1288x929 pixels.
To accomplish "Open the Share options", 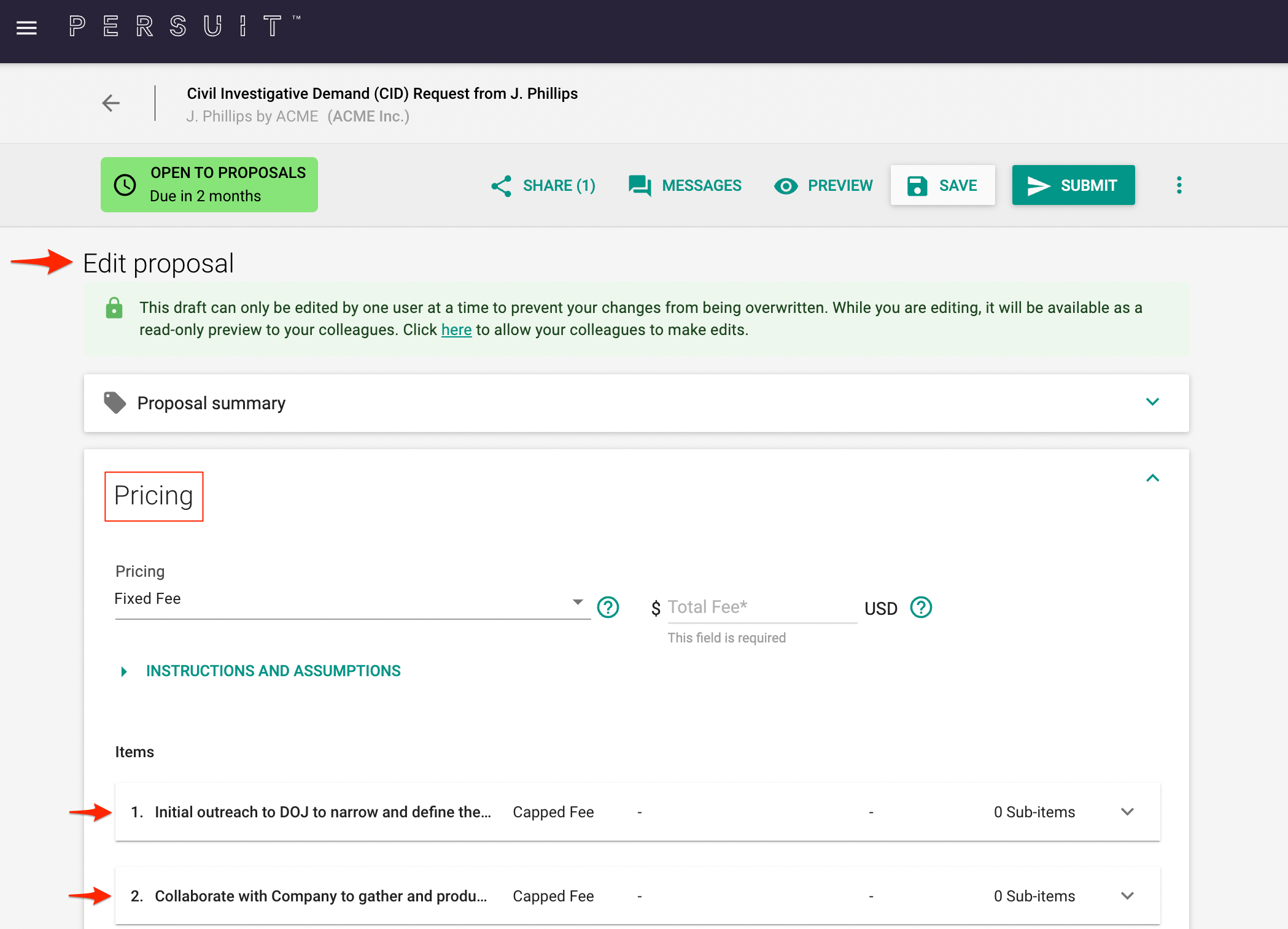I will [x=543, y=185].
